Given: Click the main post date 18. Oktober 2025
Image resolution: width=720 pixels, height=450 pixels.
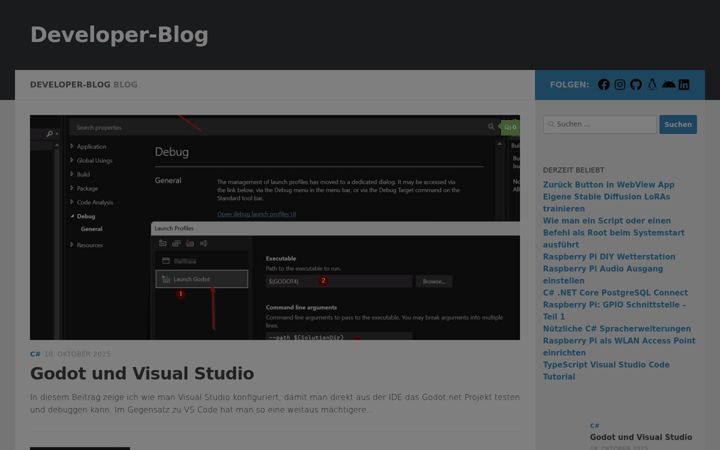Looking at the screenshot, I should (x=77, y=354).
